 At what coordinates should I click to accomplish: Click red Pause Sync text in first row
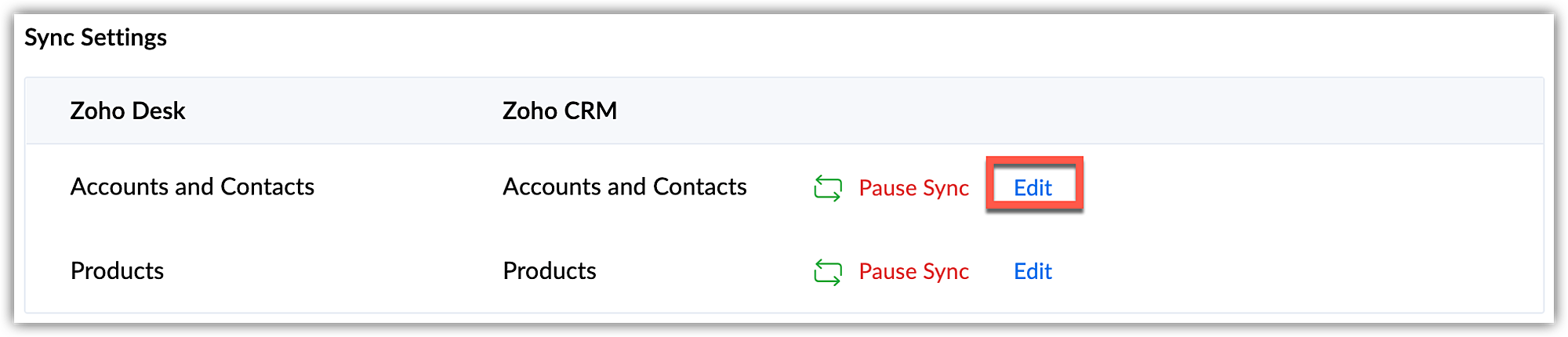coord(913,188)
